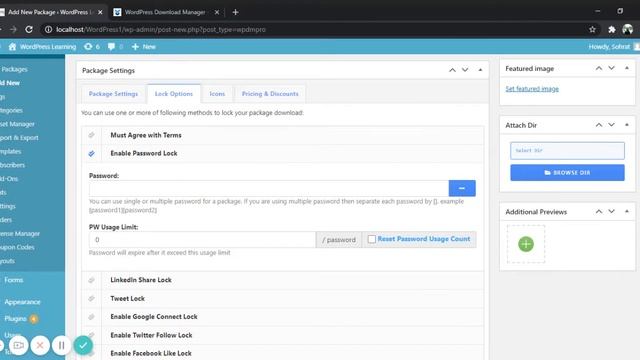
Task: Pause the screen recording
Action: pos(61,345)
